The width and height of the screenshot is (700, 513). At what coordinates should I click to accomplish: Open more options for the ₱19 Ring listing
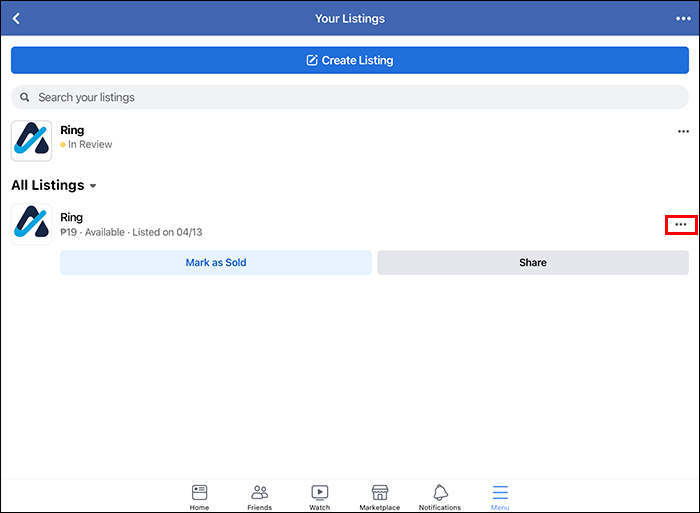pyautogui.click(x=681, y=225)
